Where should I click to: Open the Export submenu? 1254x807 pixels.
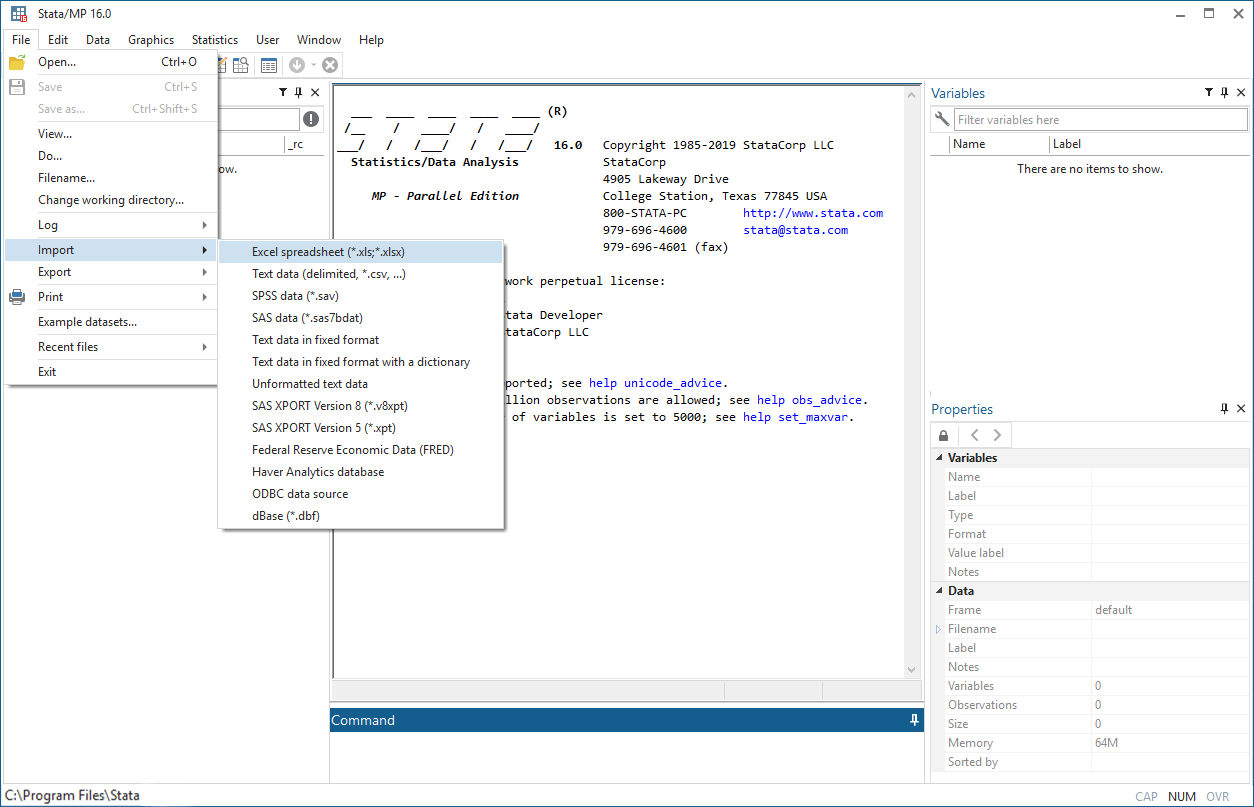54,271
